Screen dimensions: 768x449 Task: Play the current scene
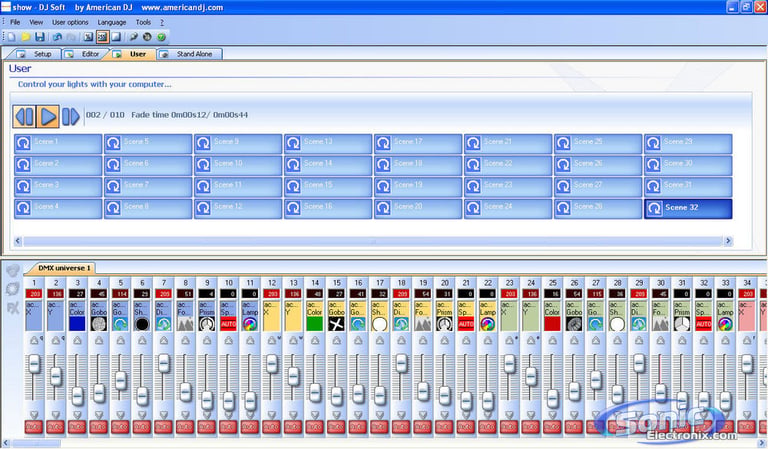pos(48,117)
